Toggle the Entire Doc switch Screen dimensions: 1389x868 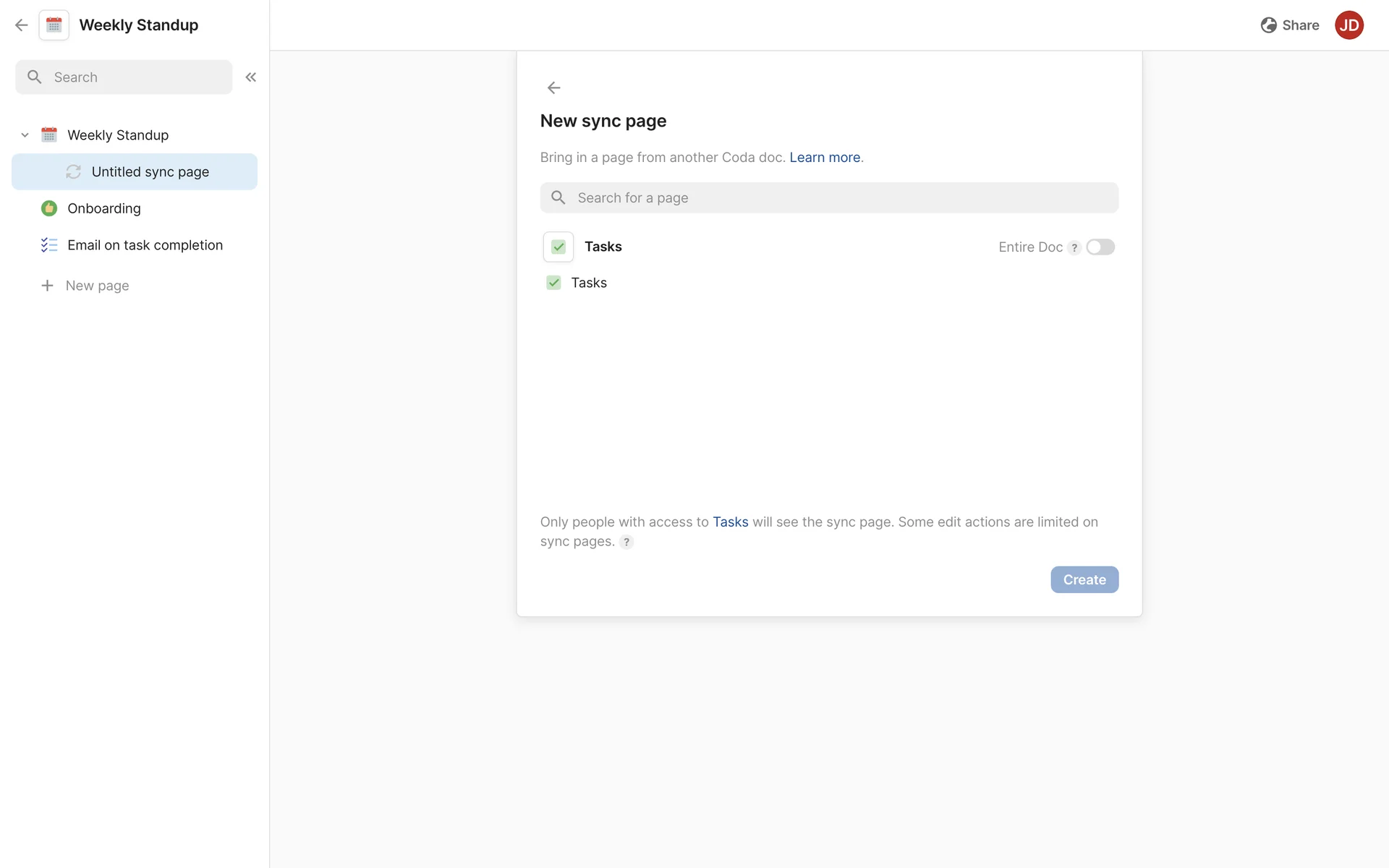[1100, 247]
